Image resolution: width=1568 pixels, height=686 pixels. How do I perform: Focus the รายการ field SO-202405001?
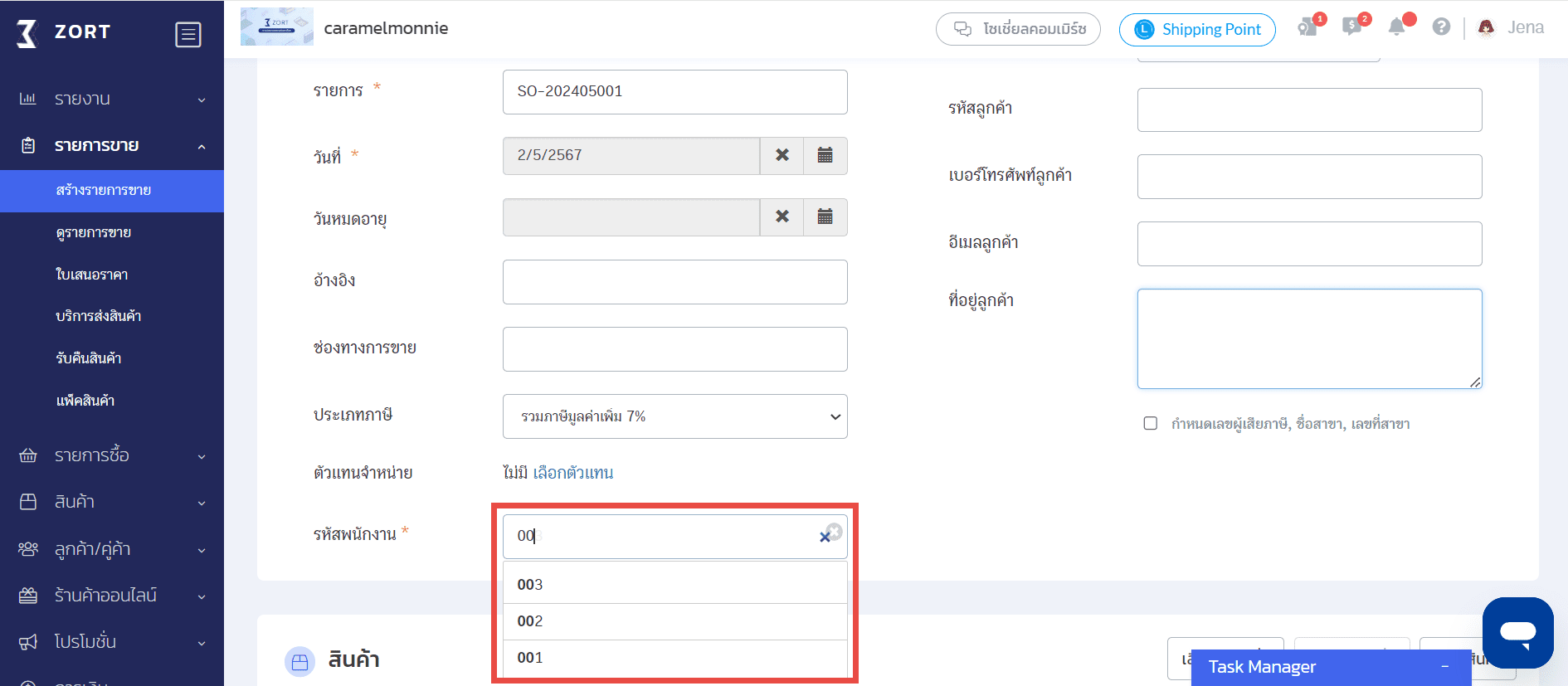[x=675, y=92]
